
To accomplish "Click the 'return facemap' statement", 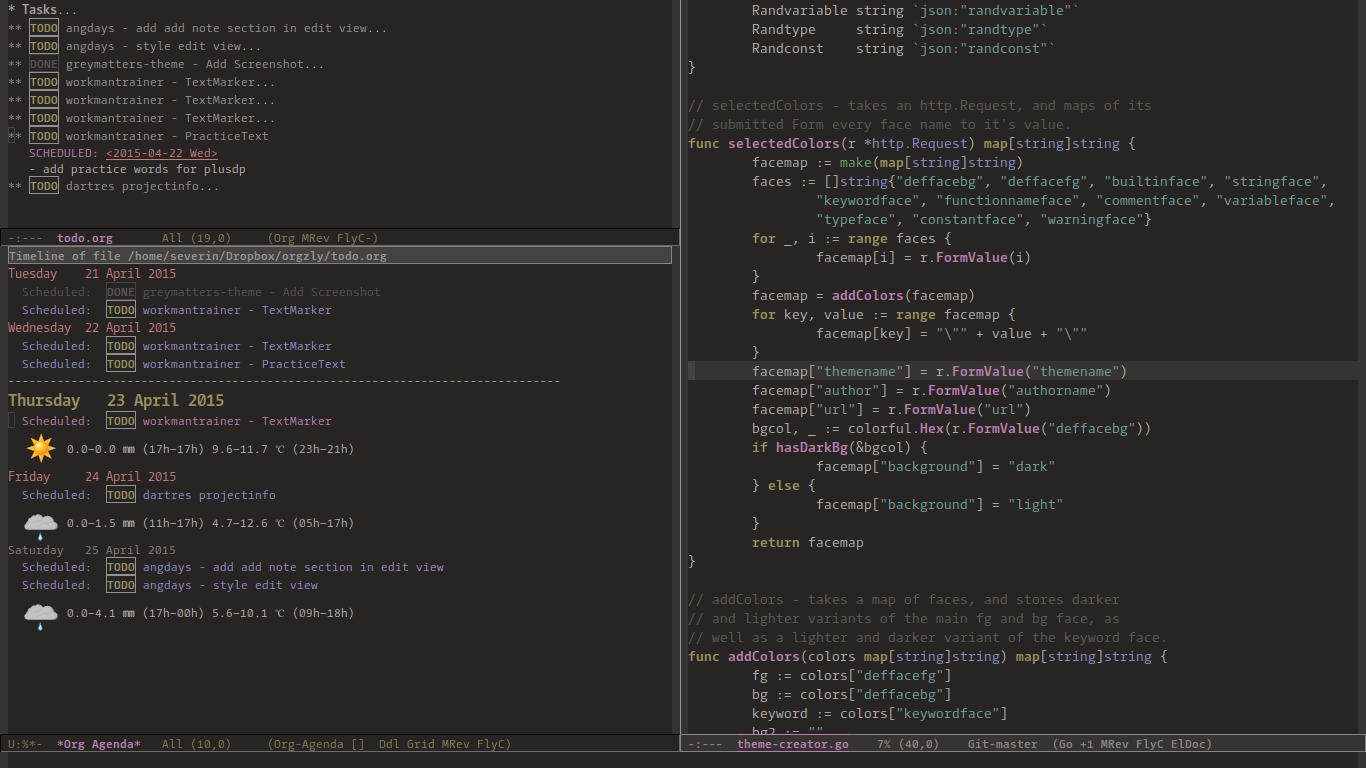I will (808, 542).
